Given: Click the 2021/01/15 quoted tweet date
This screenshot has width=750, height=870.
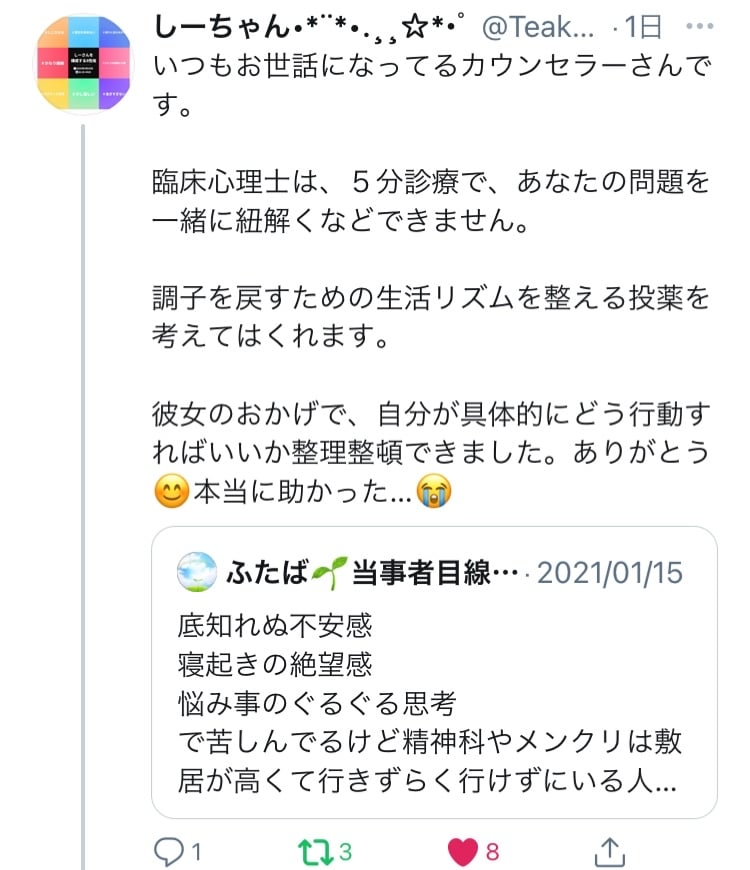Looking at the screenshot, I should 610,572.
